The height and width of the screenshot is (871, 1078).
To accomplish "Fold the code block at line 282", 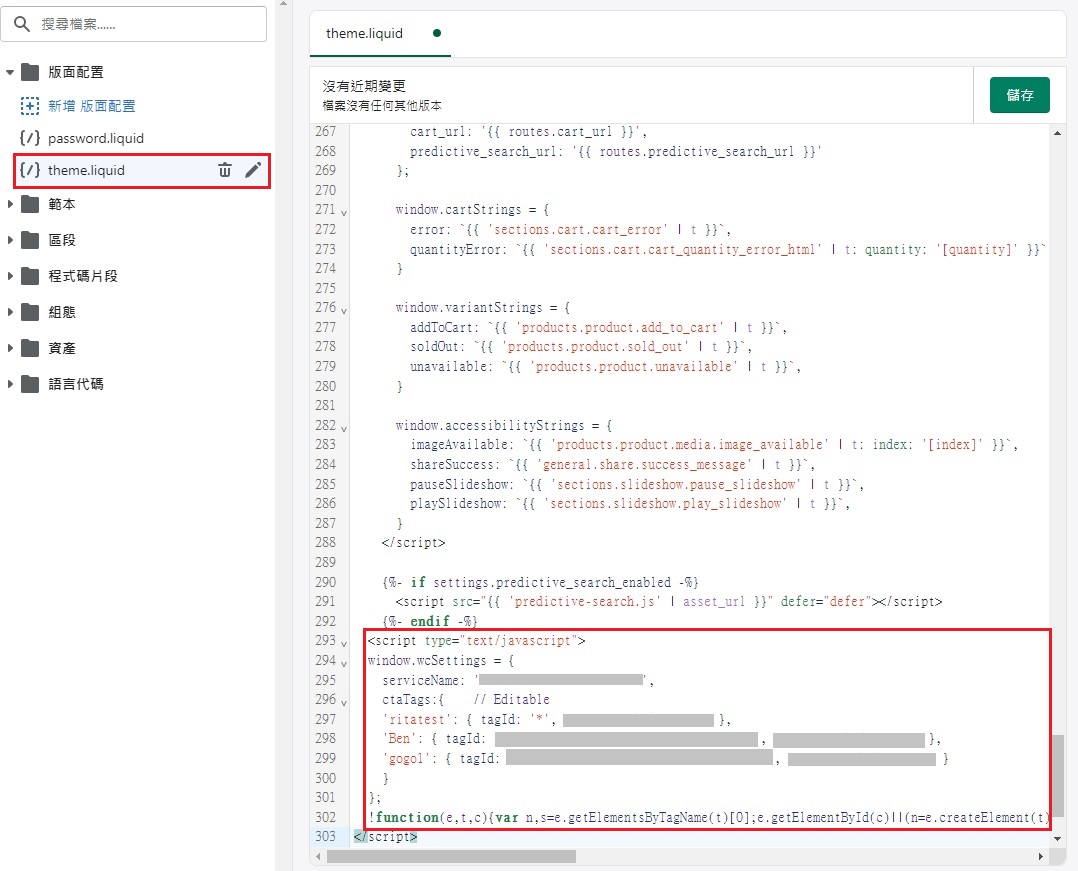I will 345,426.
